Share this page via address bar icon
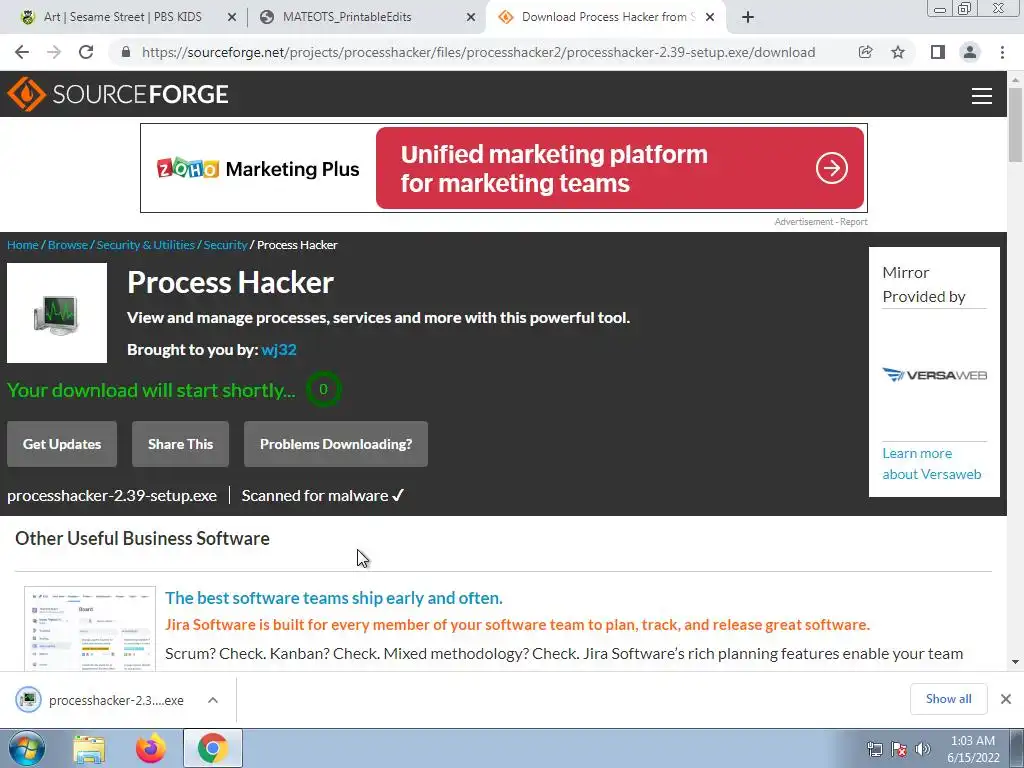 point(865,52)
